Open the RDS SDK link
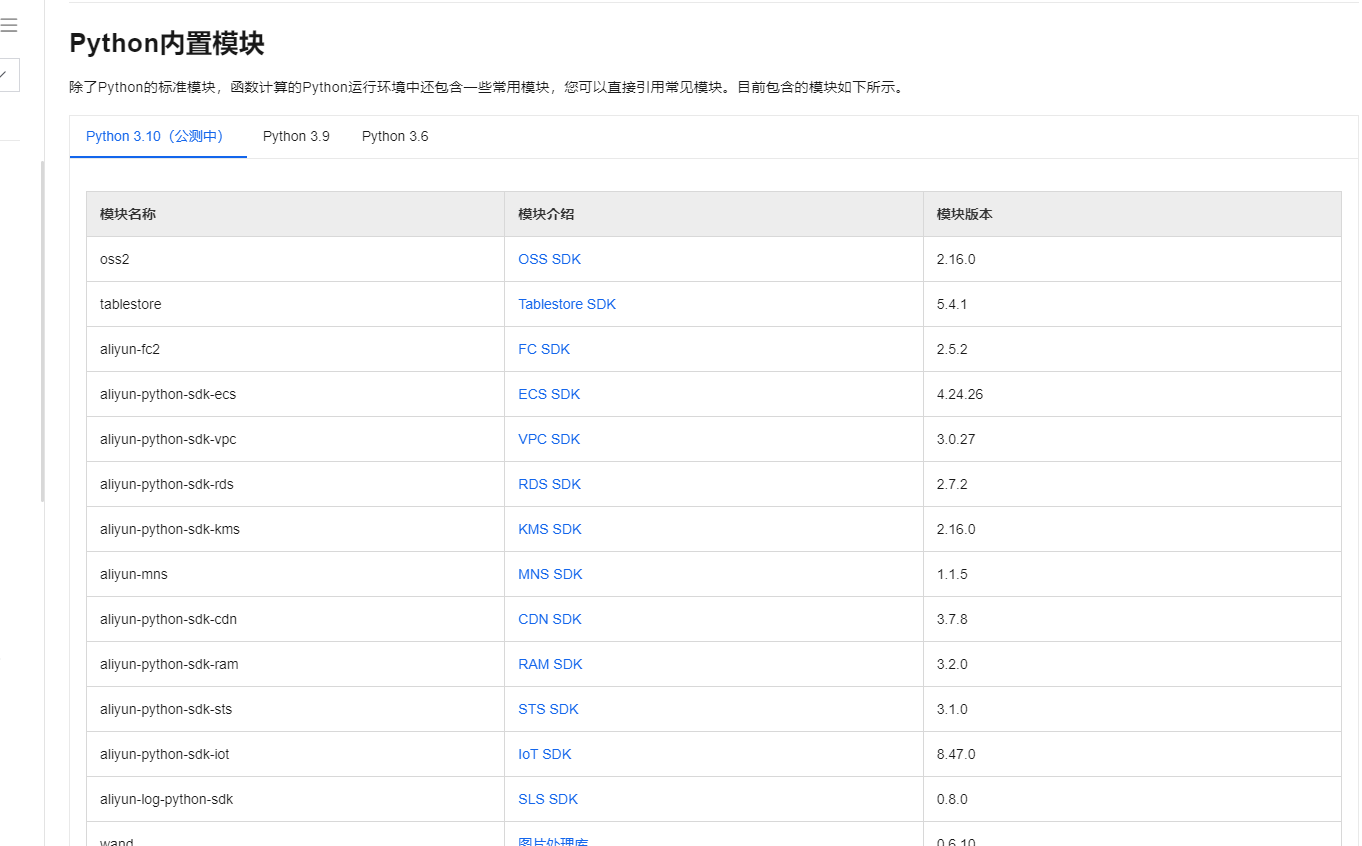Viewport: 1362px width, 846px height. coord(550,484)
